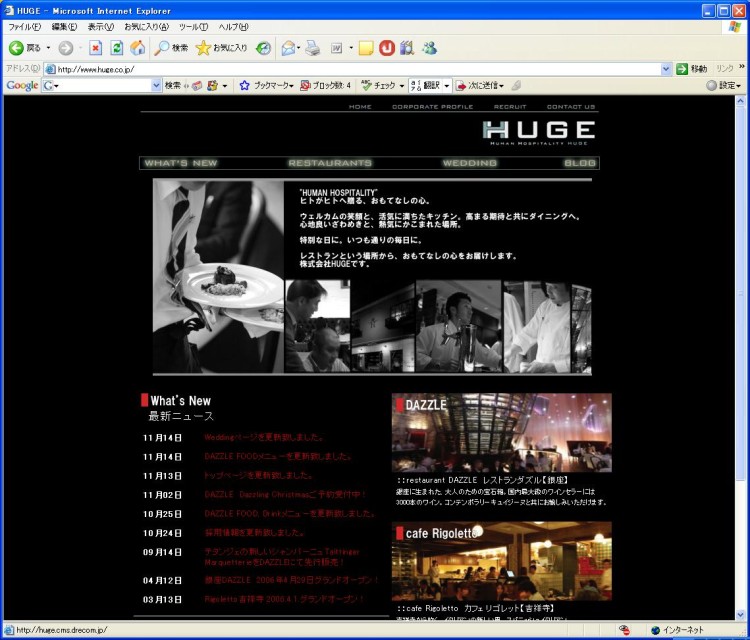This screenshot has width=750, height=640.
Task: Click the Google toolbar logo
Action: (x=22, y=86)
